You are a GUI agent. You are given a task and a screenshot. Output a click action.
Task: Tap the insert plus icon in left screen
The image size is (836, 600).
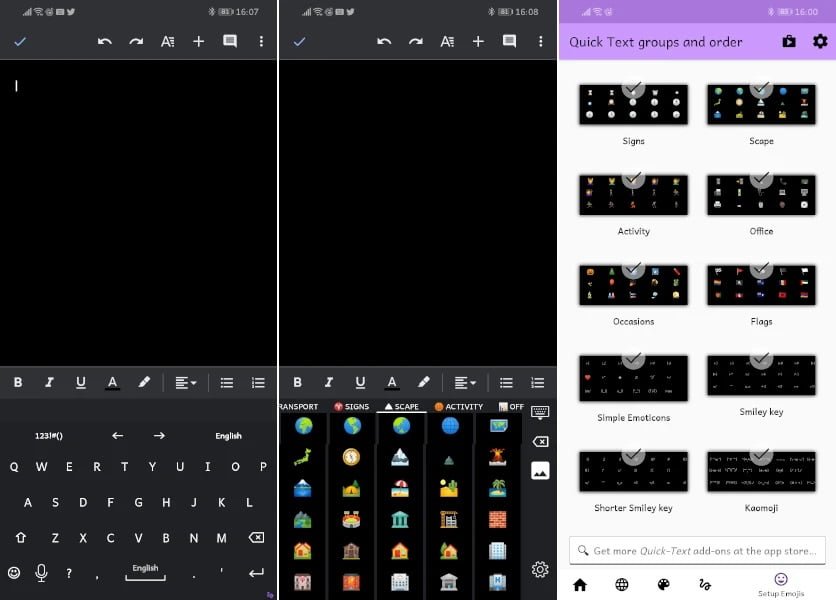[198, 42]
